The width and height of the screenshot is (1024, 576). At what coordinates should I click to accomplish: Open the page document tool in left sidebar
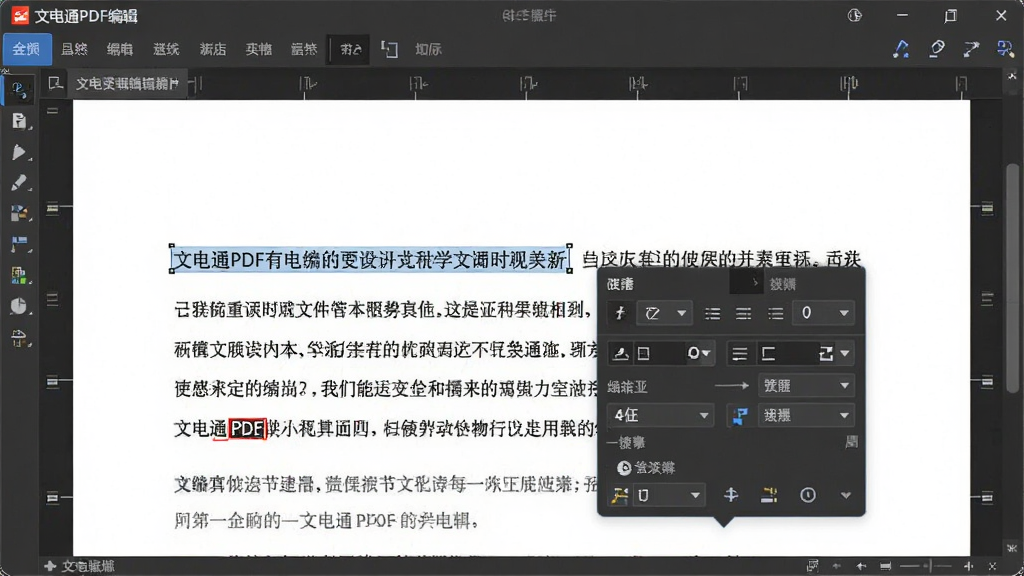click(x=19, y=121)
